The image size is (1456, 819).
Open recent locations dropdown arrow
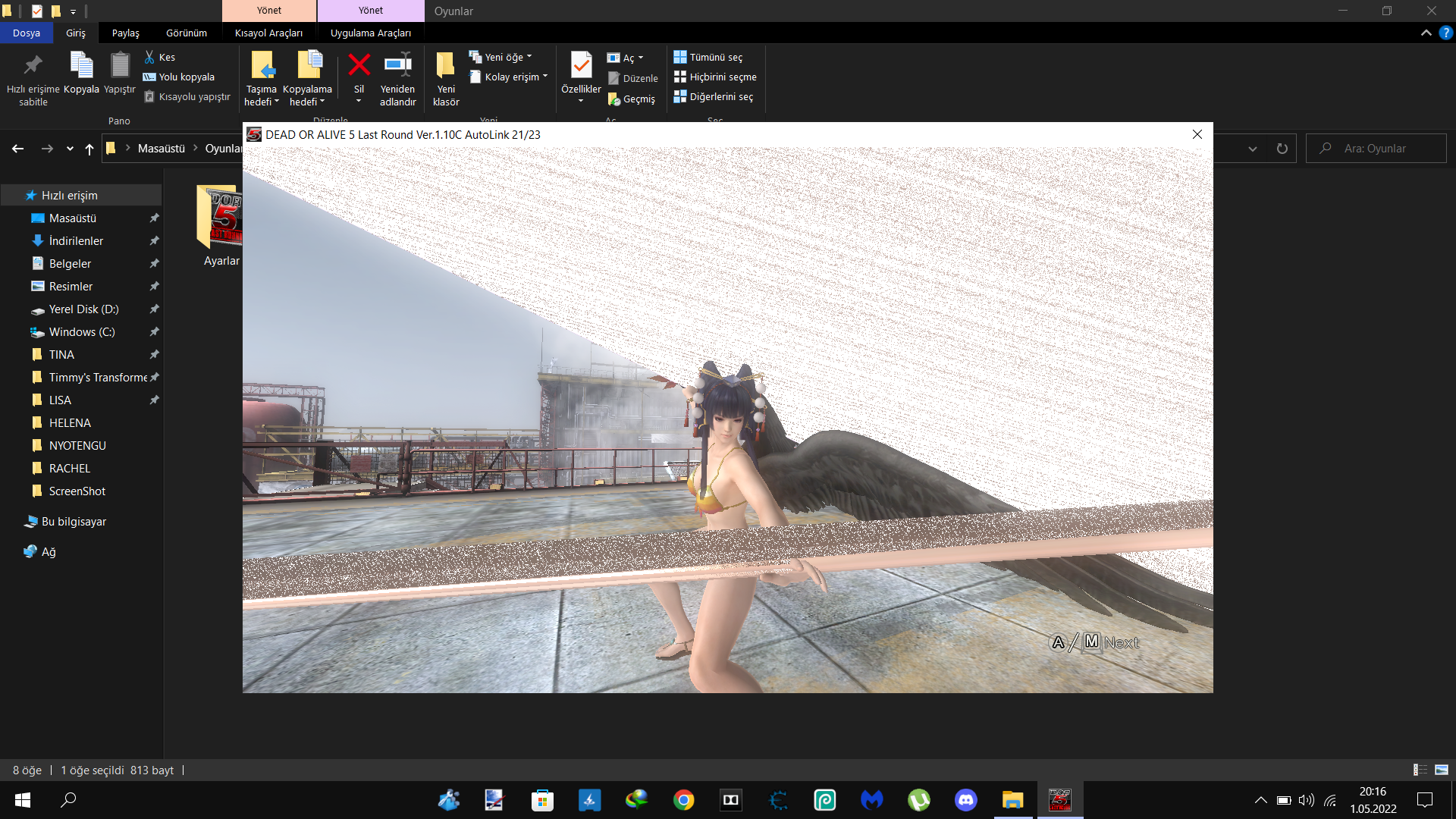[70, 149]
